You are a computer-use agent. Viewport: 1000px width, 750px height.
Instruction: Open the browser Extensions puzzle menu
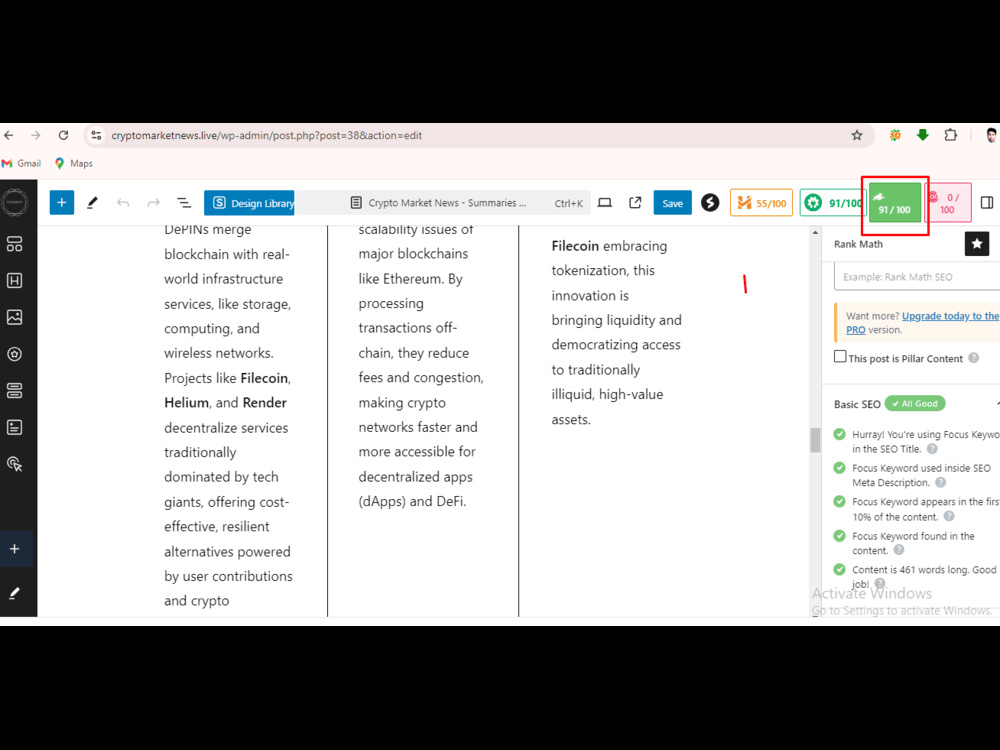click(950, 135)
